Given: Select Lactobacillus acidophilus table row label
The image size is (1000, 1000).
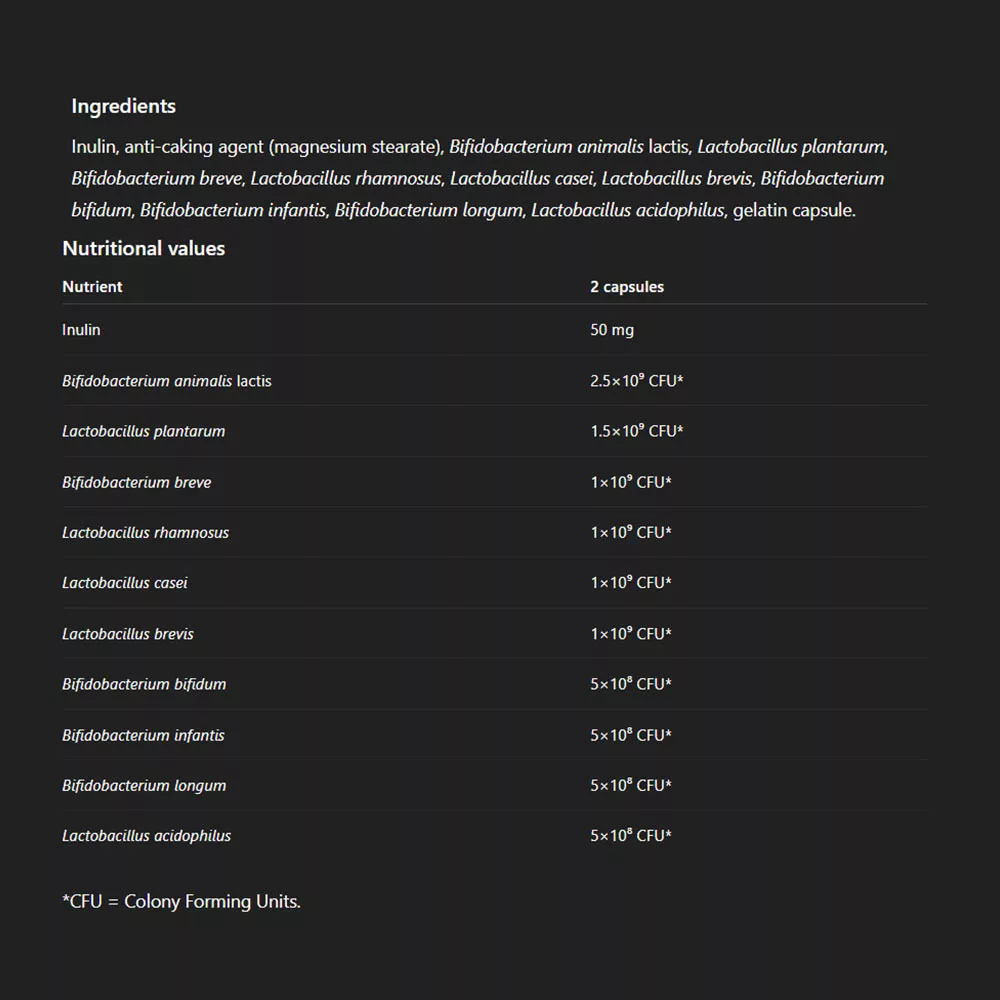Looking at the screenshot, I should (146, 836).
